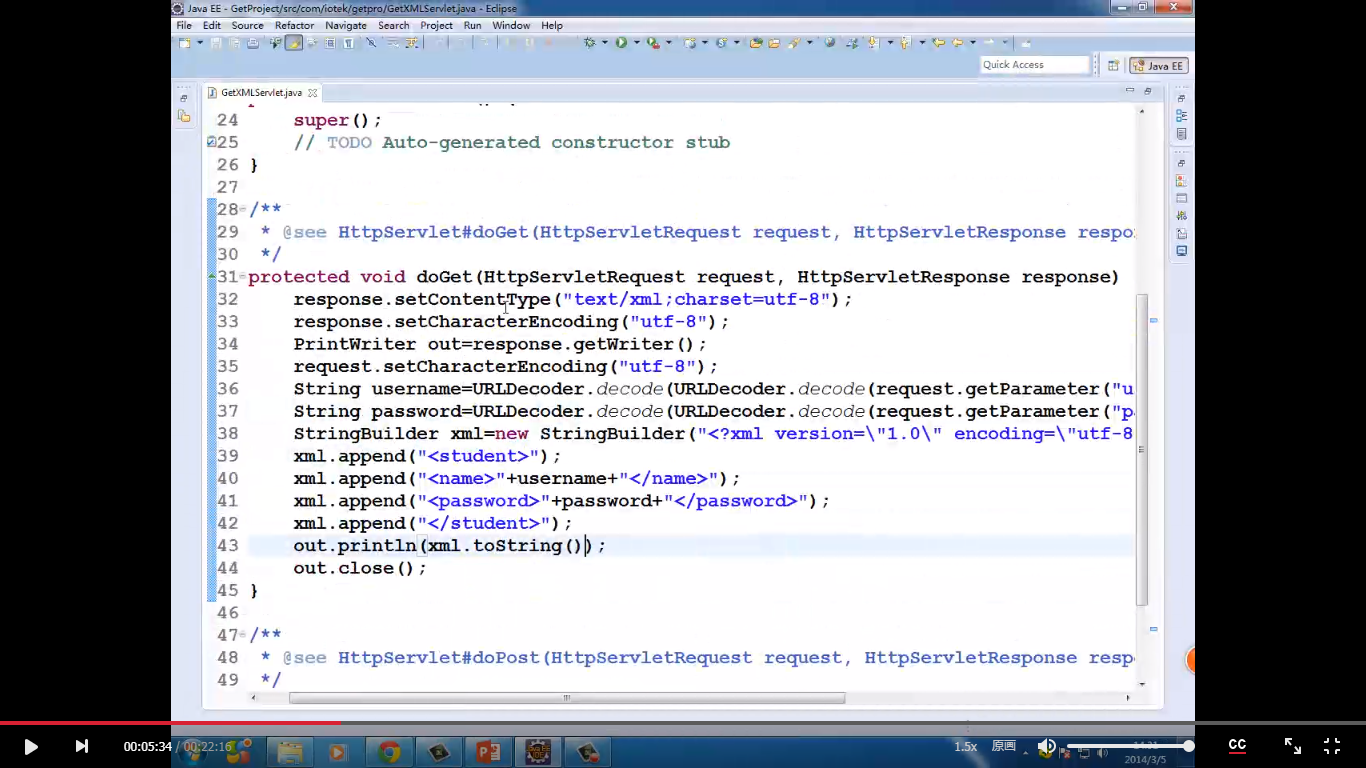Skip to the next video
This screenshot has height=768, width=1366.
click(82, 746)
